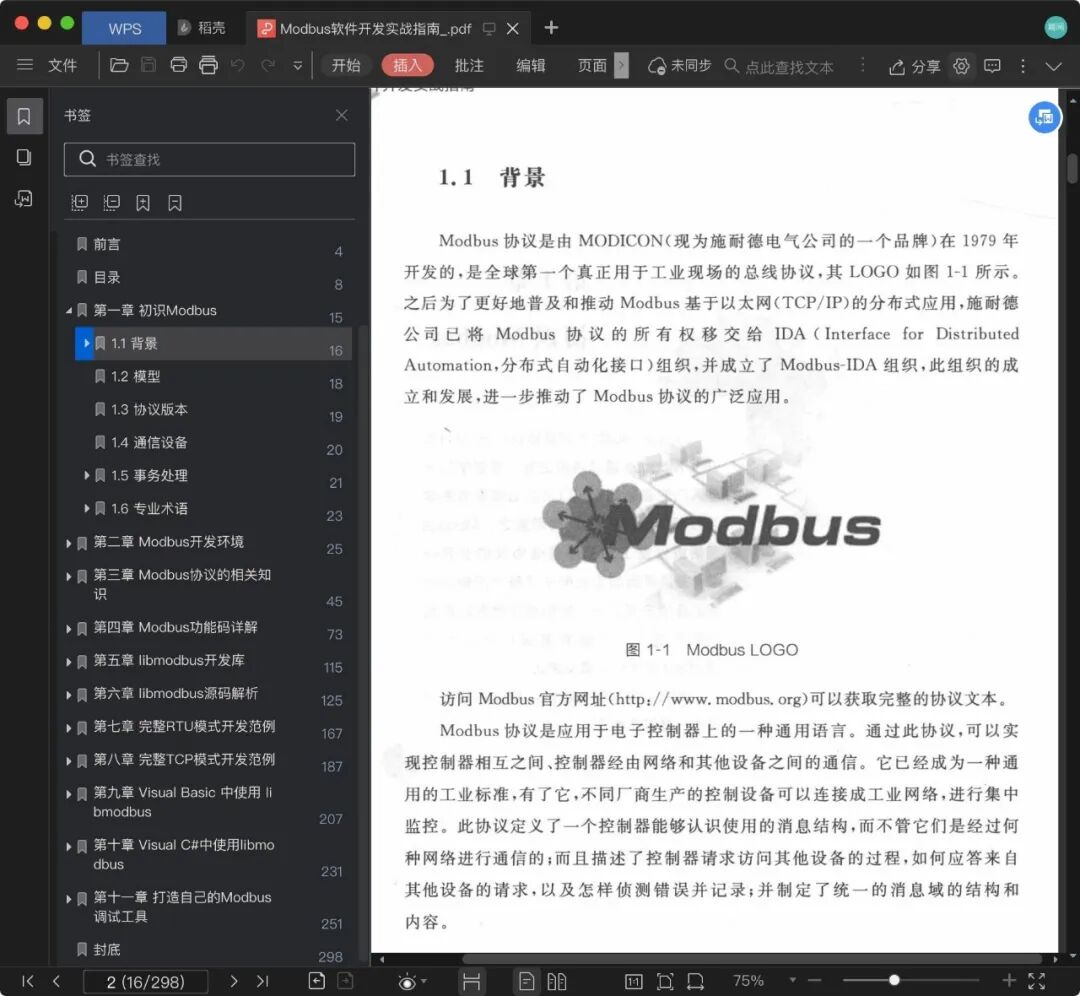
Task: Toggle the eye reading-mode background option
Action: 408,982
